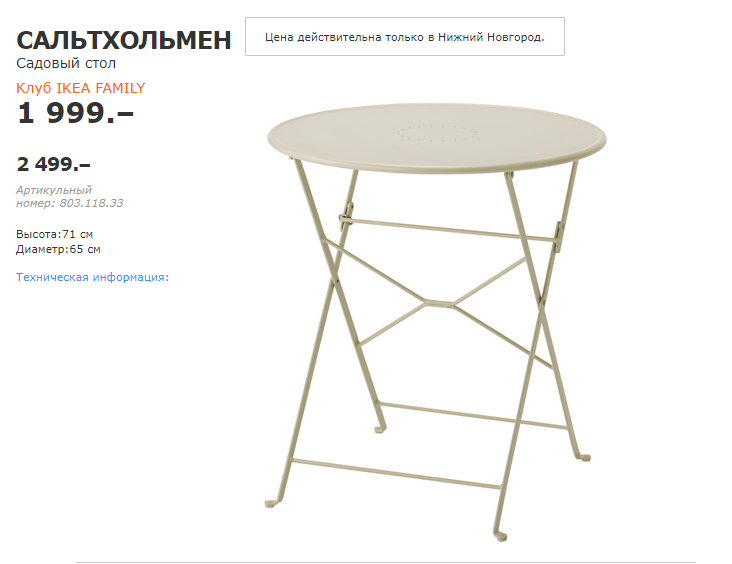Click the regular price 2 499.–
732x564 pixels.
coord(53,164)
